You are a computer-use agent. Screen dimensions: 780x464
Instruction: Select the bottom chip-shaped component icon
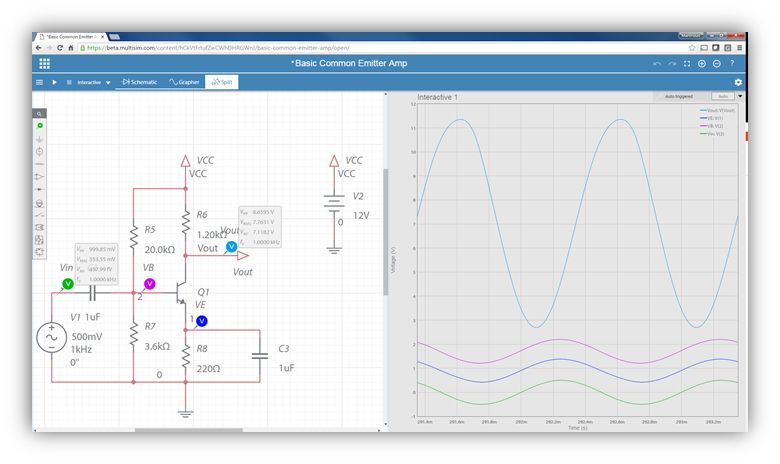pos(39,252)
